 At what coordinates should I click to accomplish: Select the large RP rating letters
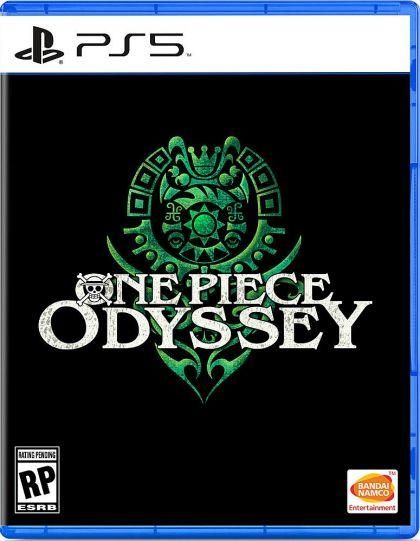click(37, 482)
